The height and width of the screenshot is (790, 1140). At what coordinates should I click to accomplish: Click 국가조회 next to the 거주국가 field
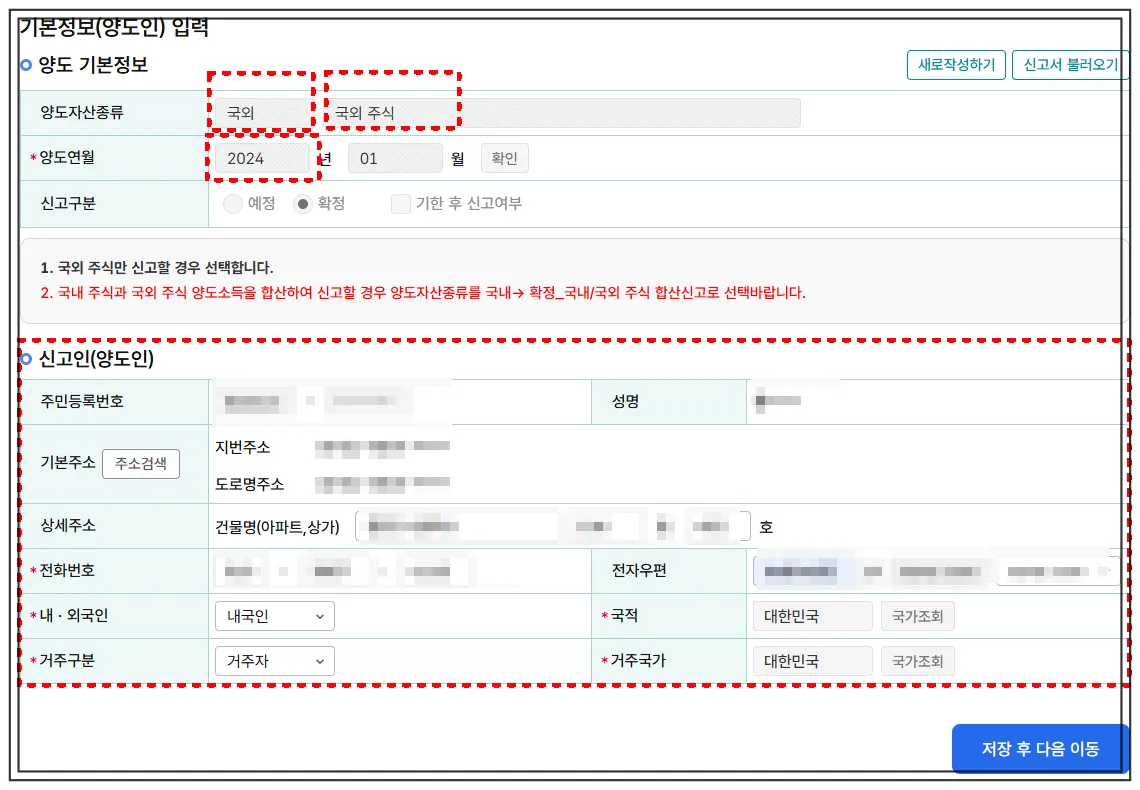918,660
